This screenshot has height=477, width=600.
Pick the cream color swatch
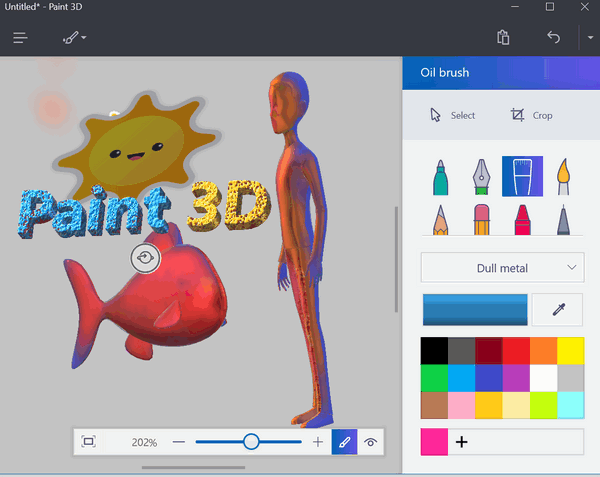click(x=516, y=405)
